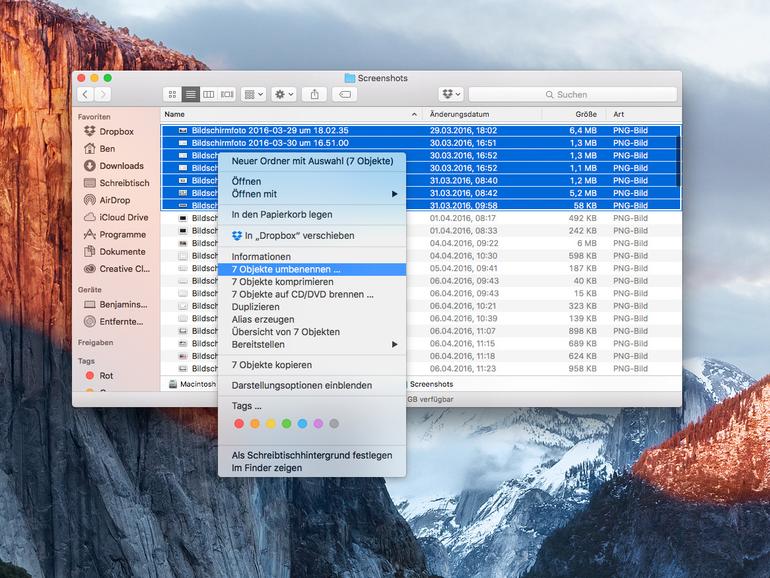
Task: Select "In den Papierkorb legen"
Action: pyautogui.click(x=282, y=214)
